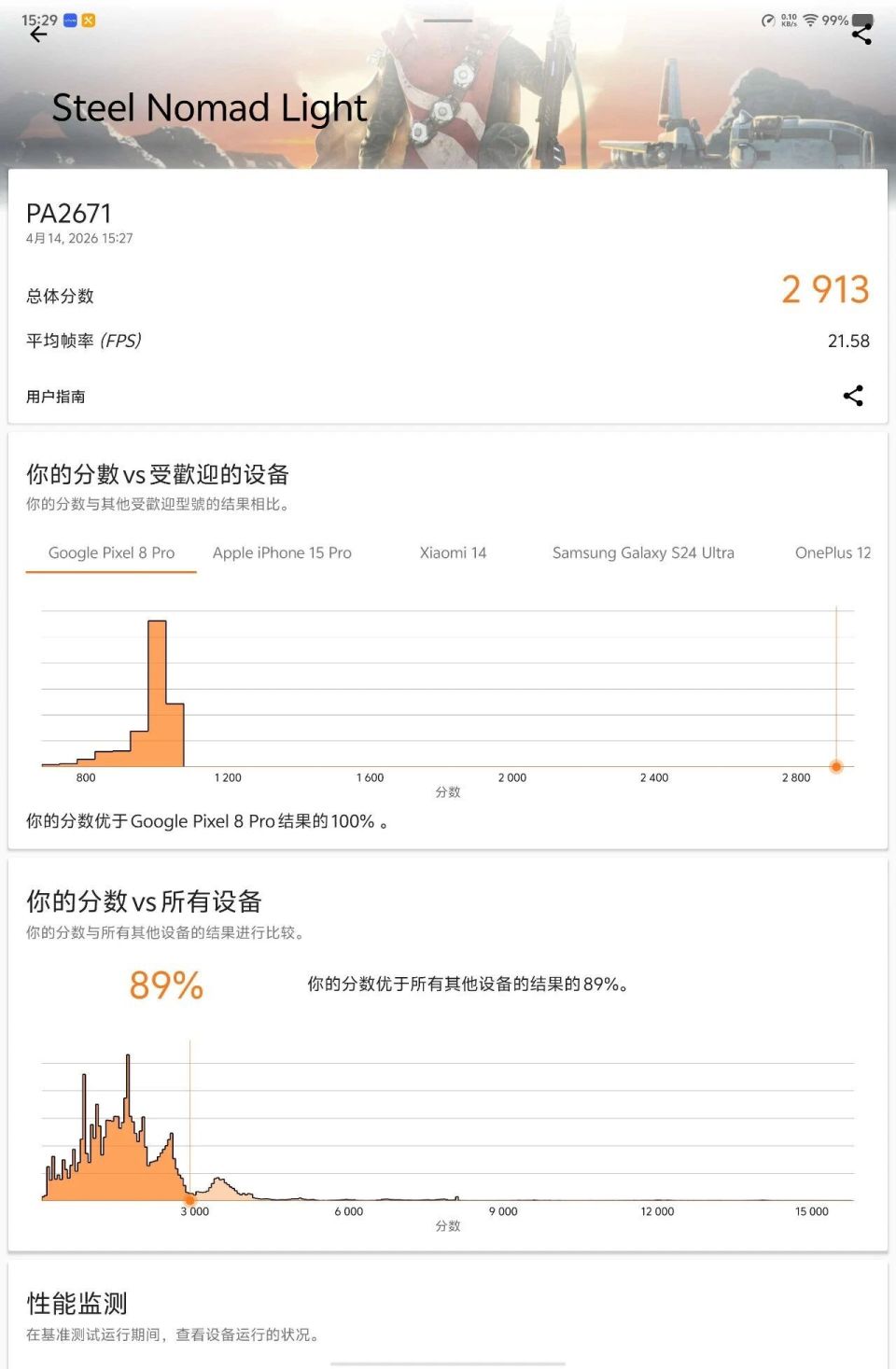Select the OnePlus 12 tab

pyautogui.click(x=833, y=552)
